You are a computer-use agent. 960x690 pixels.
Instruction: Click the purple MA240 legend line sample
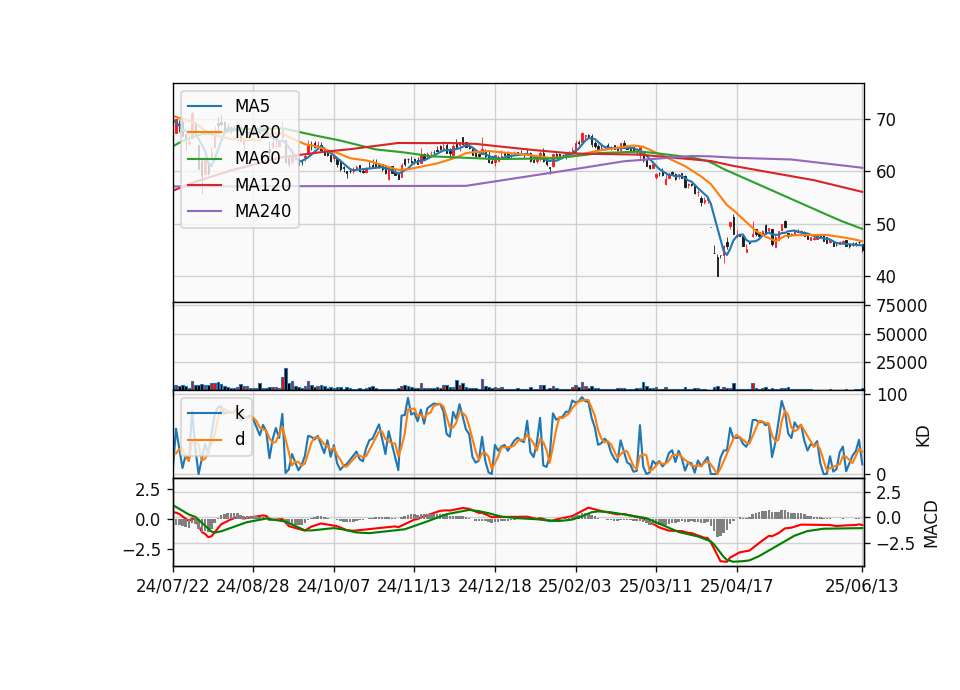point(205,212)
